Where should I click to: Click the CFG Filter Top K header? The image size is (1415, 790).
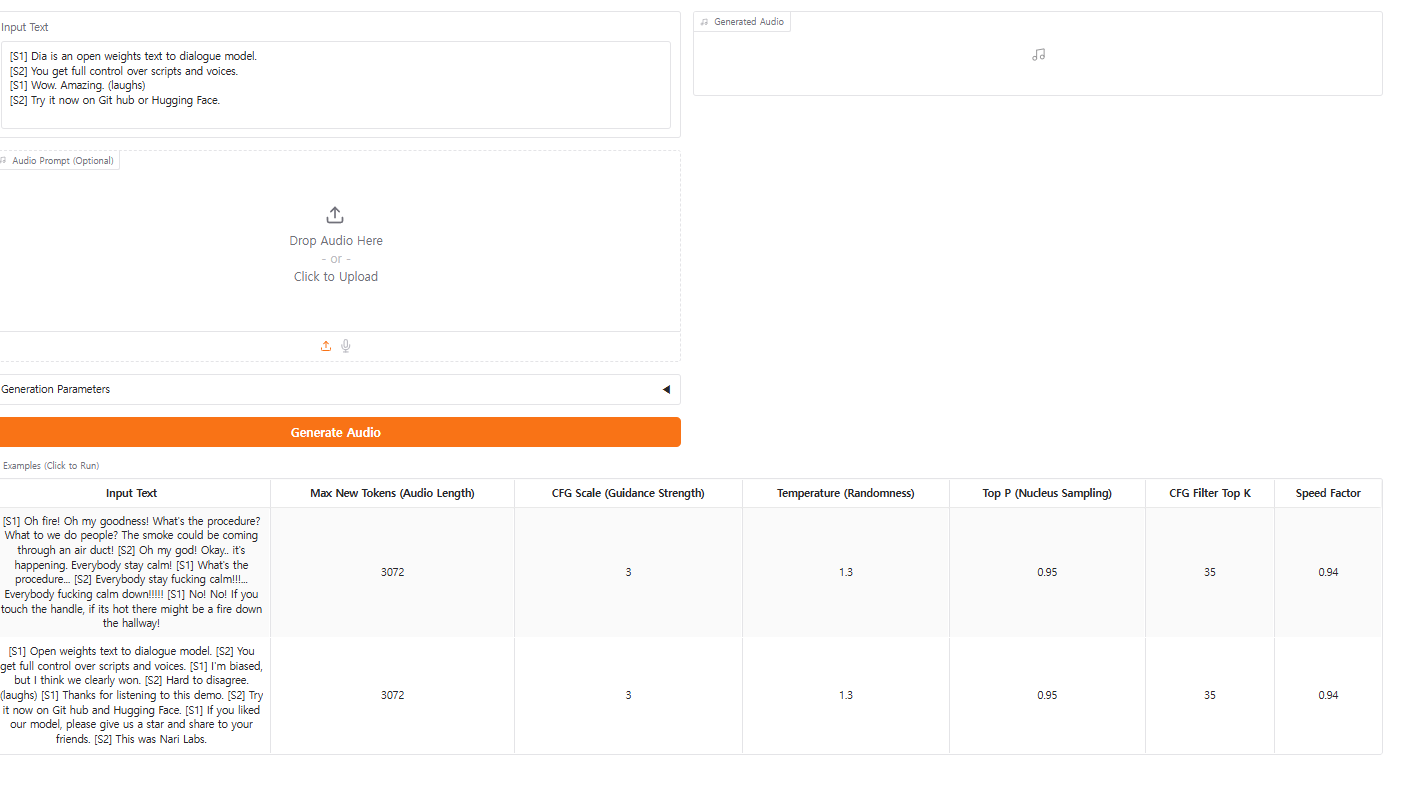1209,493
